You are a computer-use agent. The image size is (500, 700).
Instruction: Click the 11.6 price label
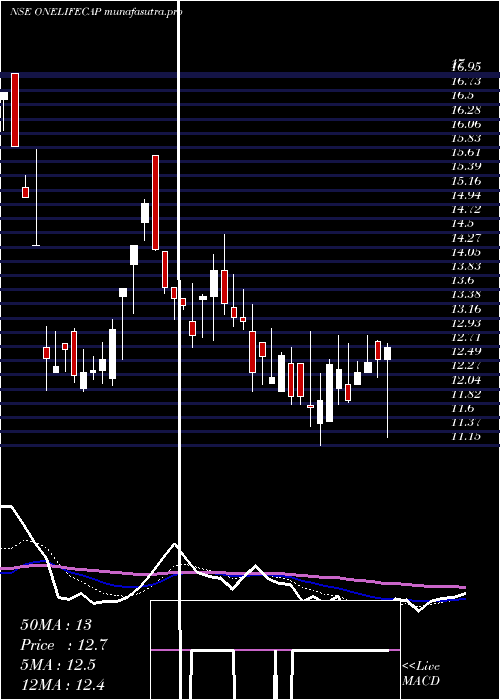point(462,408)
